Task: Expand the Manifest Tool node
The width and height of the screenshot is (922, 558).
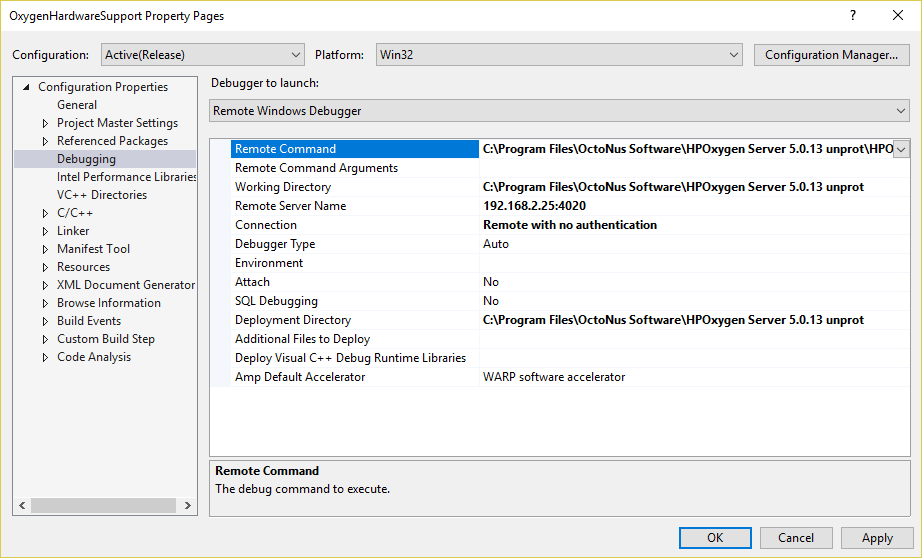Action: pos(45,249)
